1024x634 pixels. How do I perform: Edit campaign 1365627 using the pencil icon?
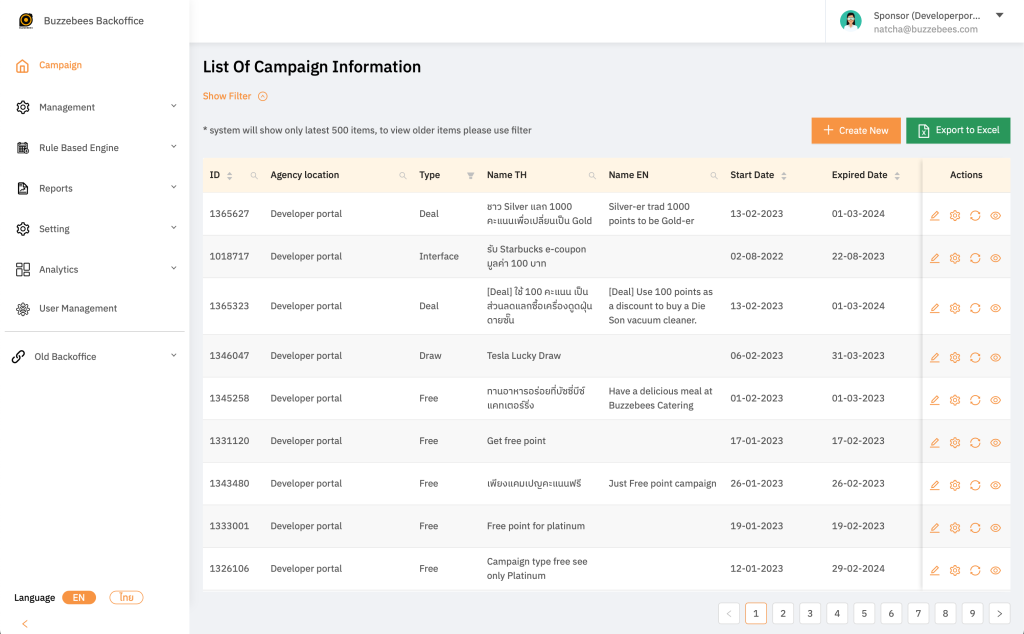click(935, 214)
